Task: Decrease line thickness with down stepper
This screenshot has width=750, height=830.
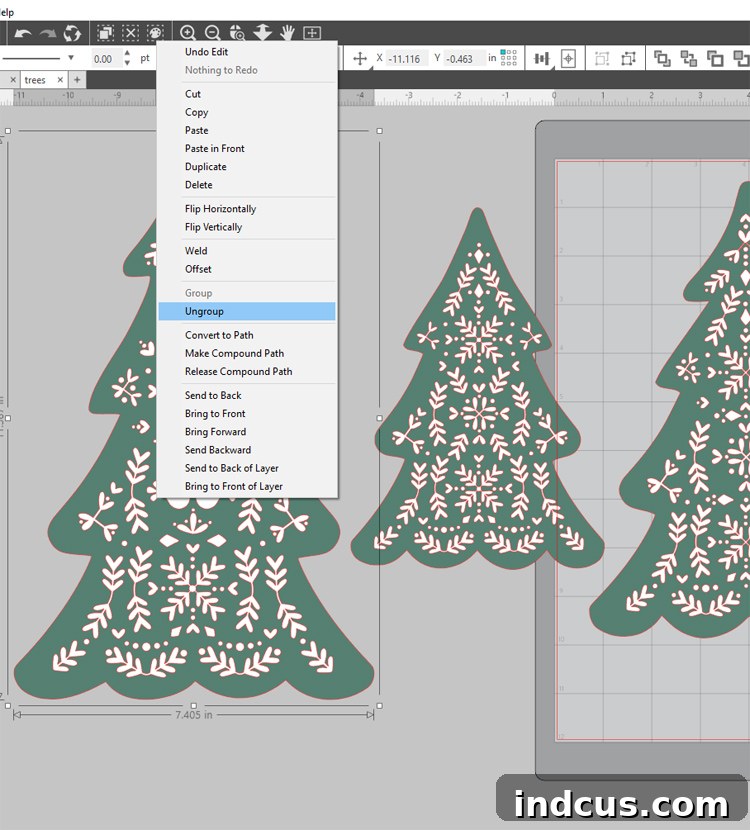Action: pos(127,63)
